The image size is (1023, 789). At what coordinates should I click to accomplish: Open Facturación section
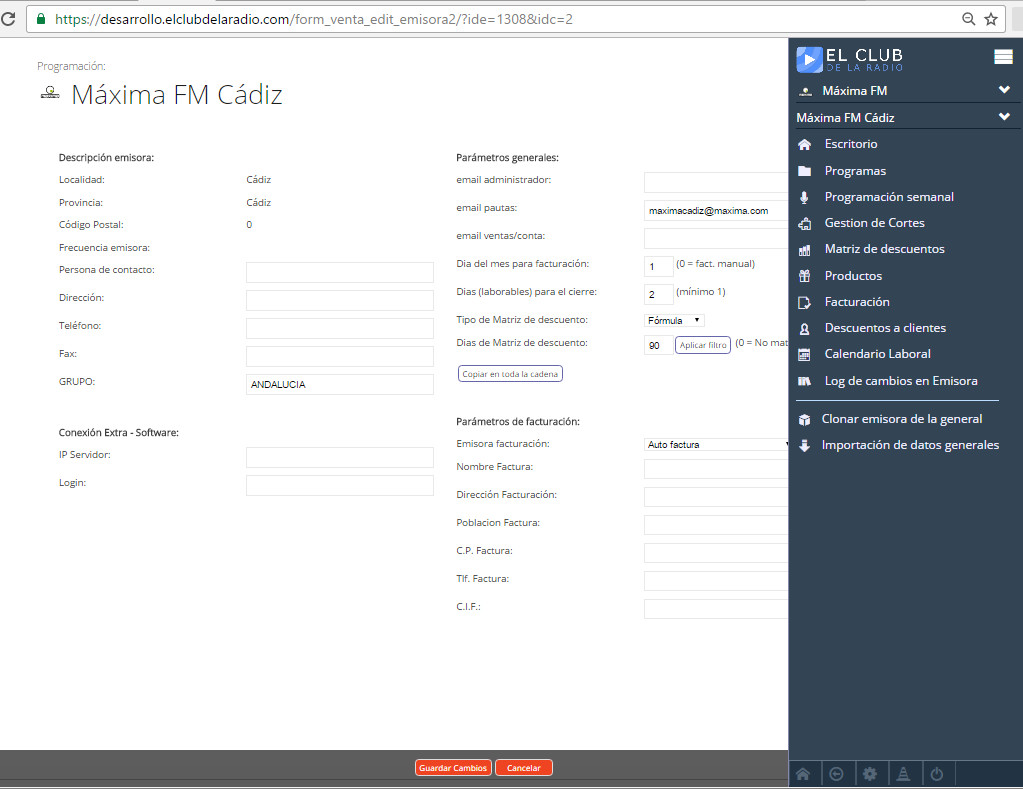coord(857,302)
